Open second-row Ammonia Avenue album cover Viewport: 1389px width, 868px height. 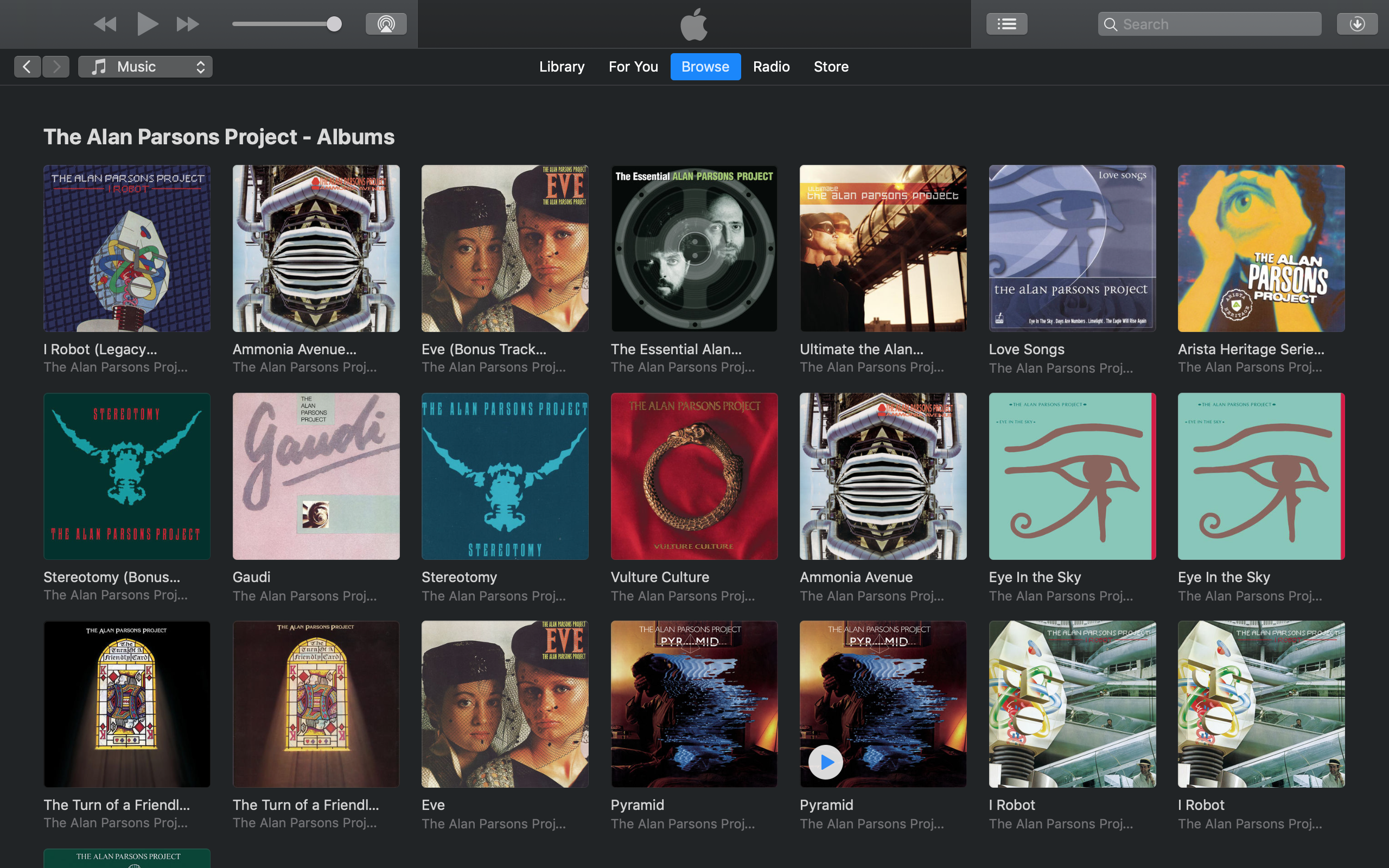883,476
